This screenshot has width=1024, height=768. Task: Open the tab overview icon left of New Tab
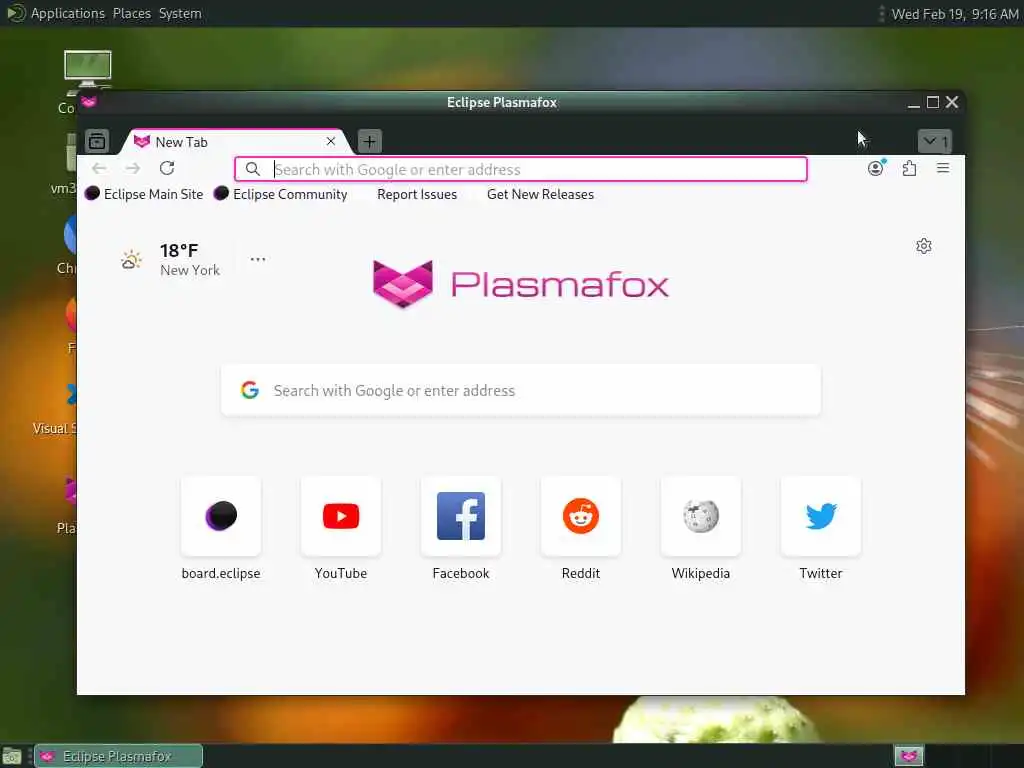click(97, 141)
